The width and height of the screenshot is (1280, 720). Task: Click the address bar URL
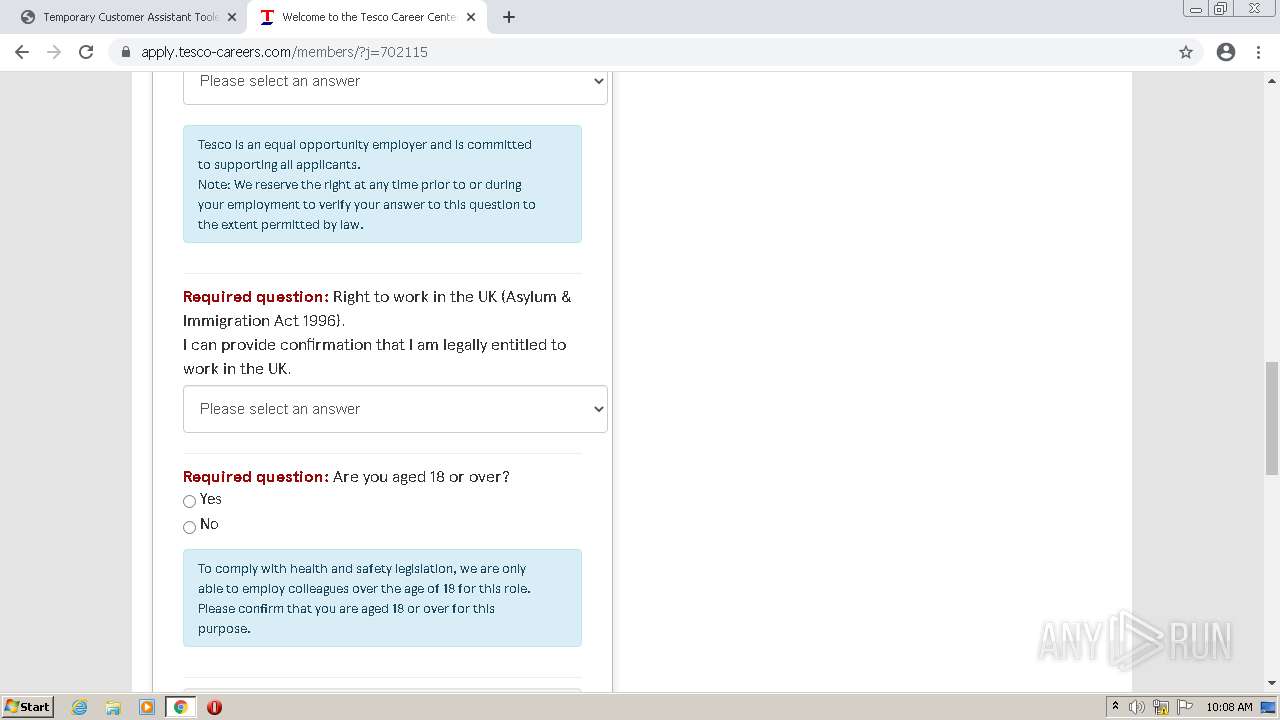[x=284, y=52]
